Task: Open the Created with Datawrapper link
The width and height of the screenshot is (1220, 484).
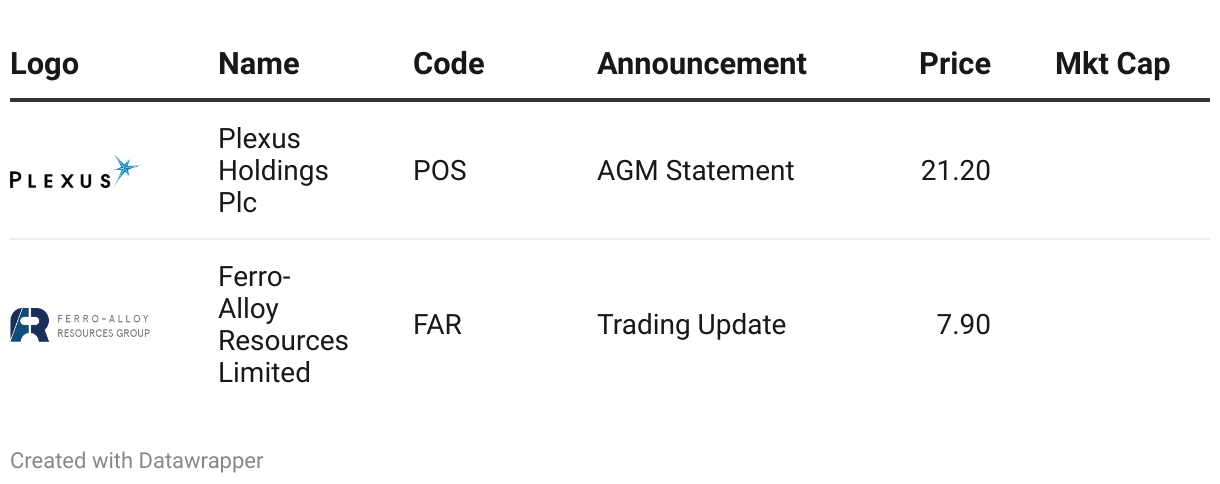Action: coord(136,461)
